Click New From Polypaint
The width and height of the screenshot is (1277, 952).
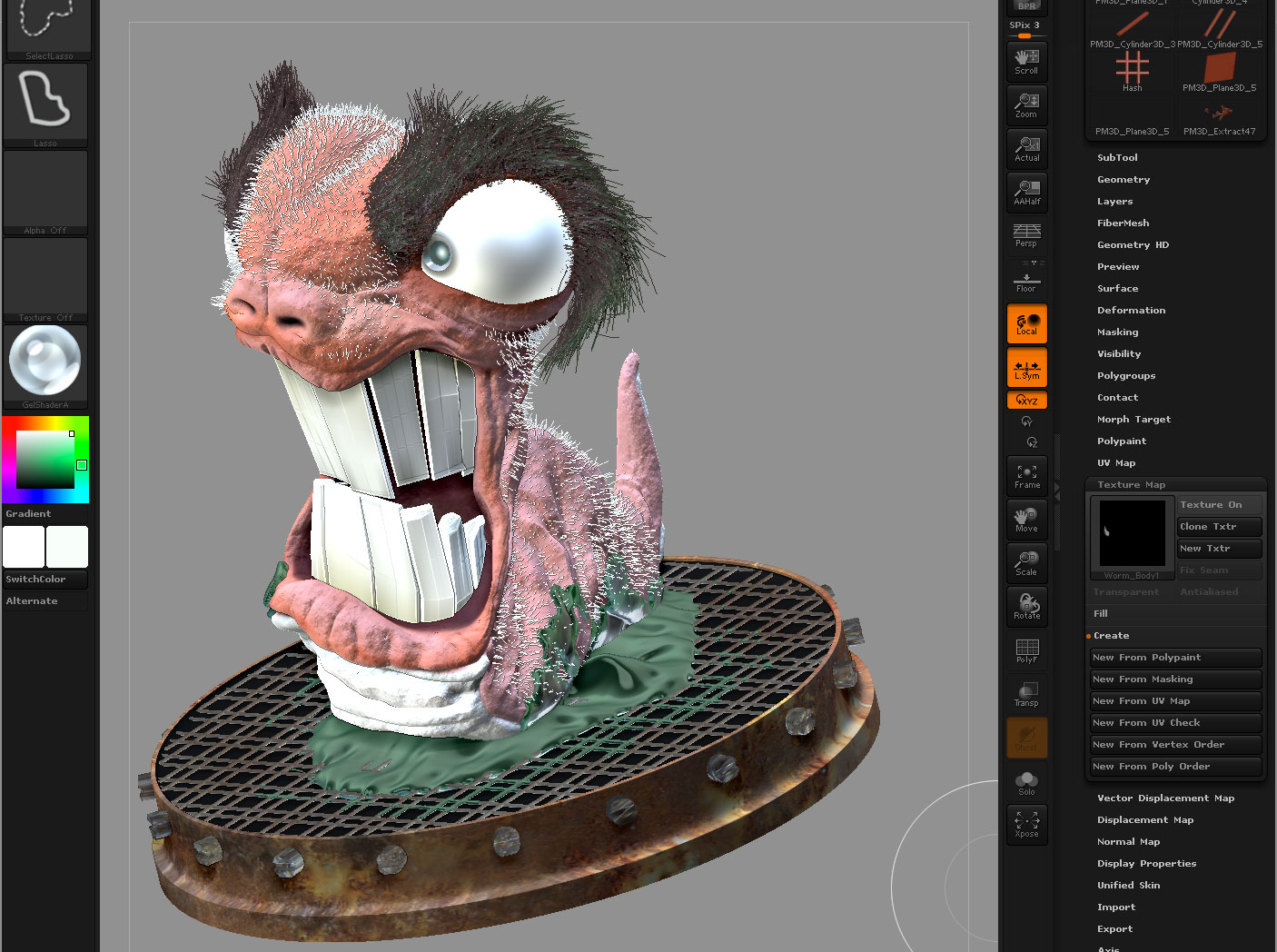(1175, 657)
